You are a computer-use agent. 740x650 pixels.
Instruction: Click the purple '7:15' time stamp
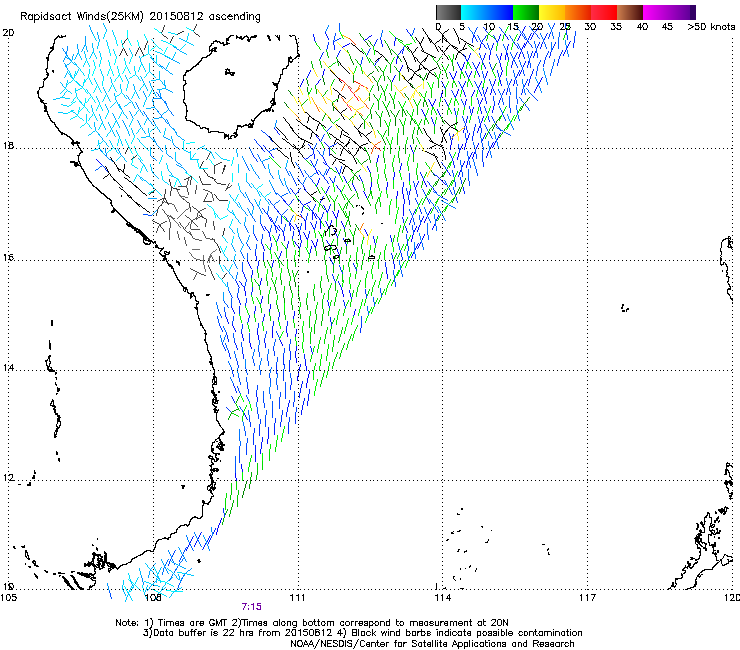click(x=252, y=607)
